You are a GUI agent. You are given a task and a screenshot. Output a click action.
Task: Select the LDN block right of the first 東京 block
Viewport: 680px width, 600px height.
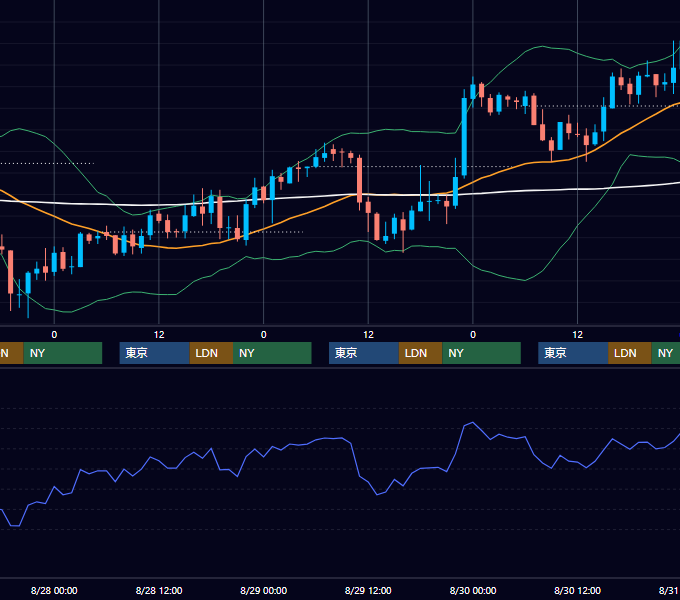[211, 353]
